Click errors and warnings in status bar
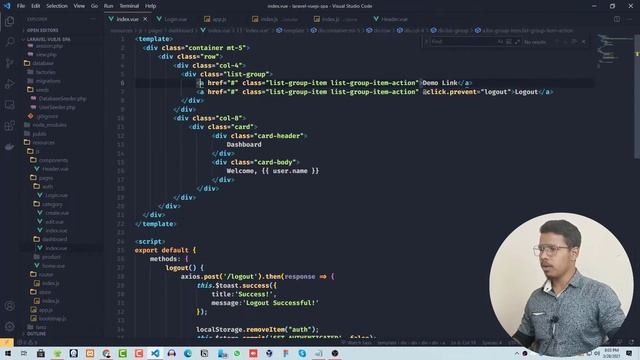Viewport: 640px width, 360px height. click(x=28, y=342)
